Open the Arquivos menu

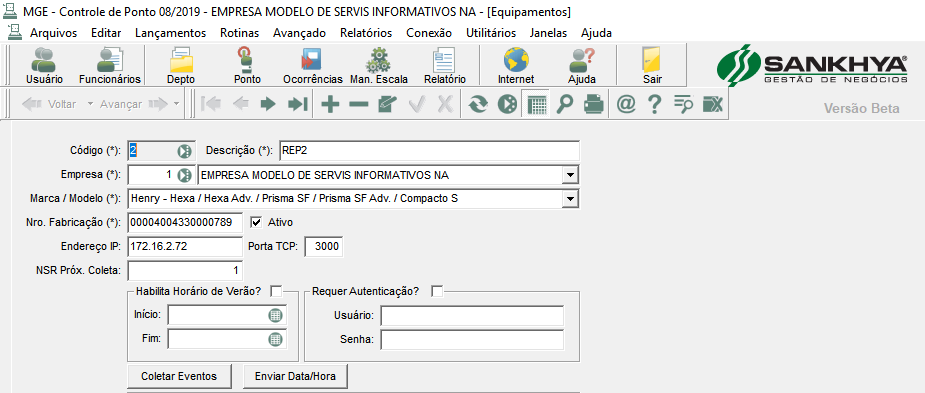pyautogui.click(x=54, y=33)
